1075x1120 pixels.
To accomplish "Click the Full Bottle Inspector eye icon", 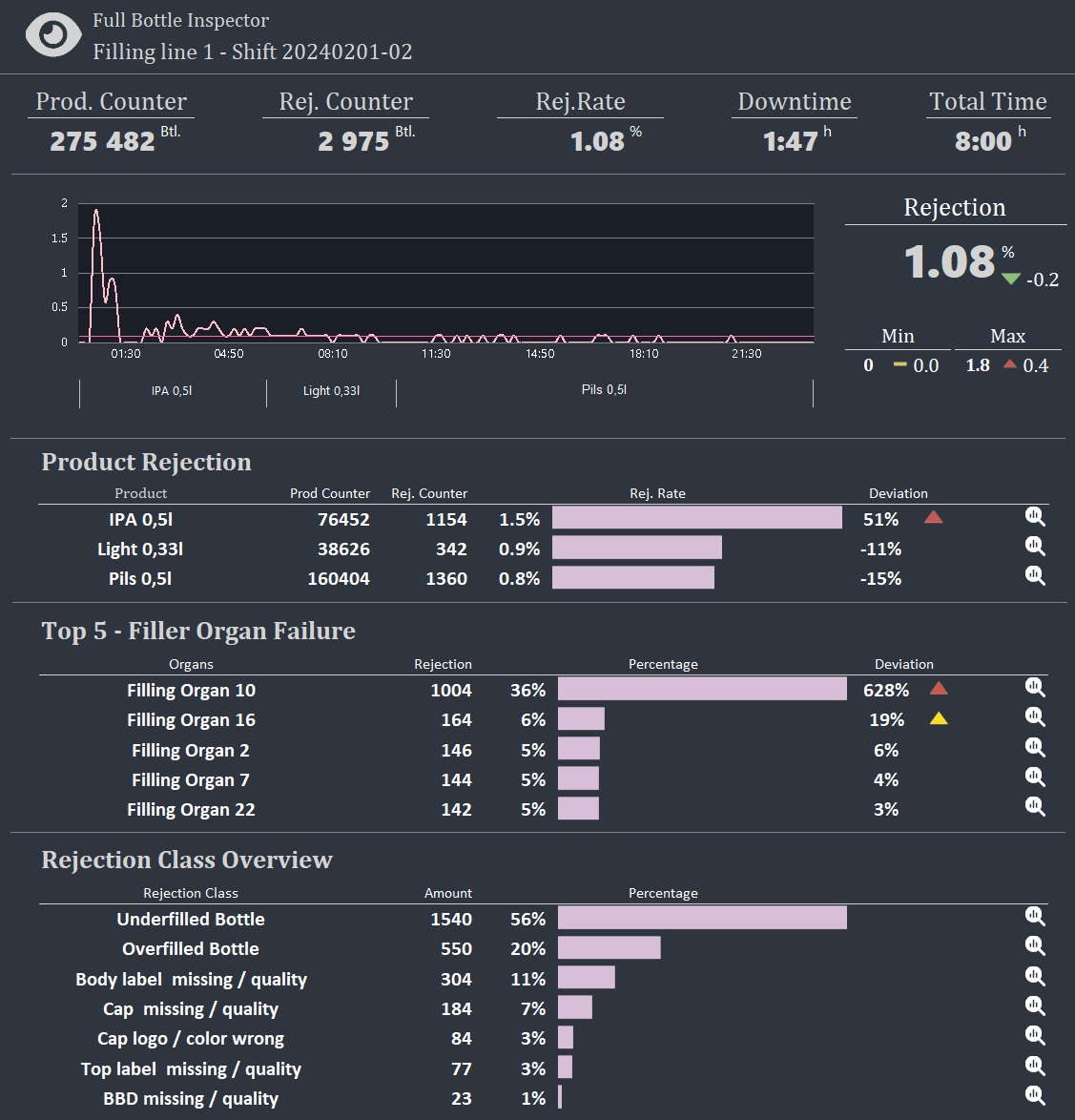I will (x=52, y=34).
